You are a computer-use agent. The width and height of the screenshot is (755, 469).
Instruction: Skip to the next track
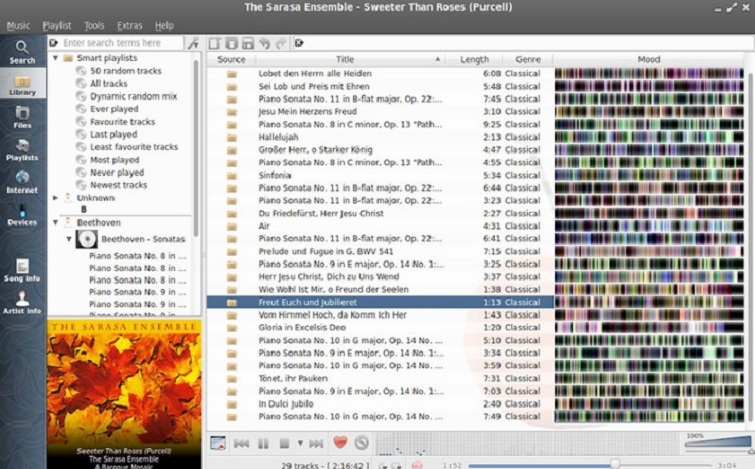(316, 442)
